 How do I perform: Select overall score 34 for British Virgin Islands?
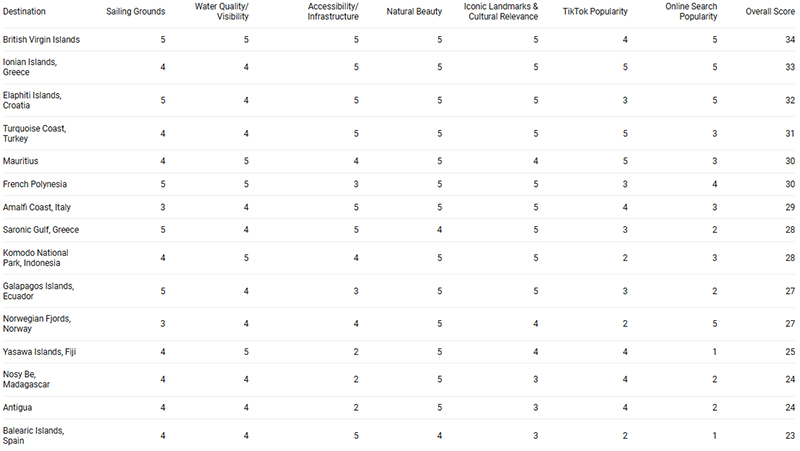click(790, 39)
